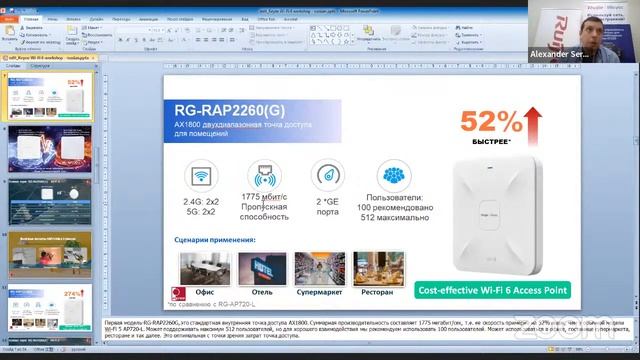Toggle Strikethrough formatting

point(151,40)
